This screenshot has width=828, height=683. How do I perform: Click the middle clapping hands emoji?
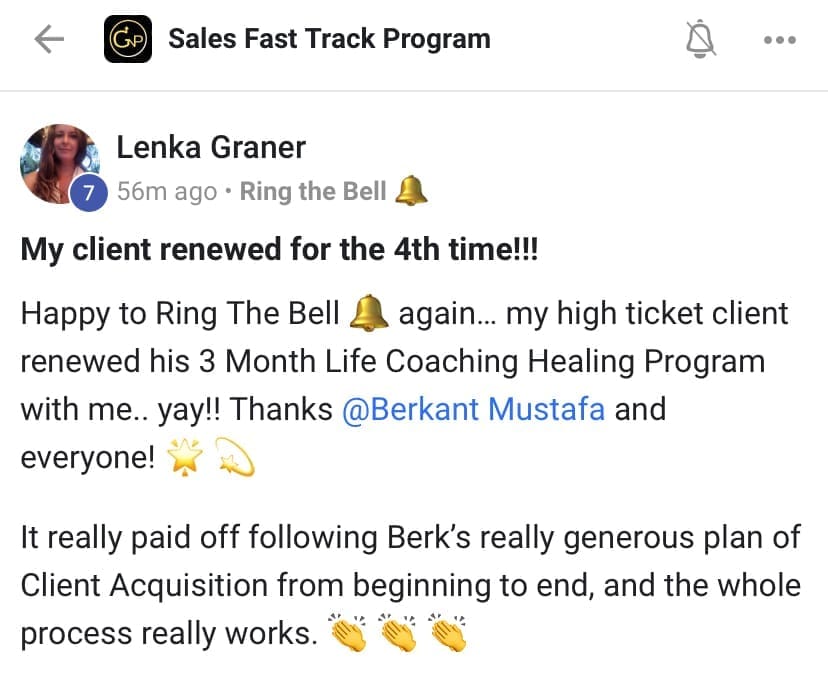[x=399, y=634]
